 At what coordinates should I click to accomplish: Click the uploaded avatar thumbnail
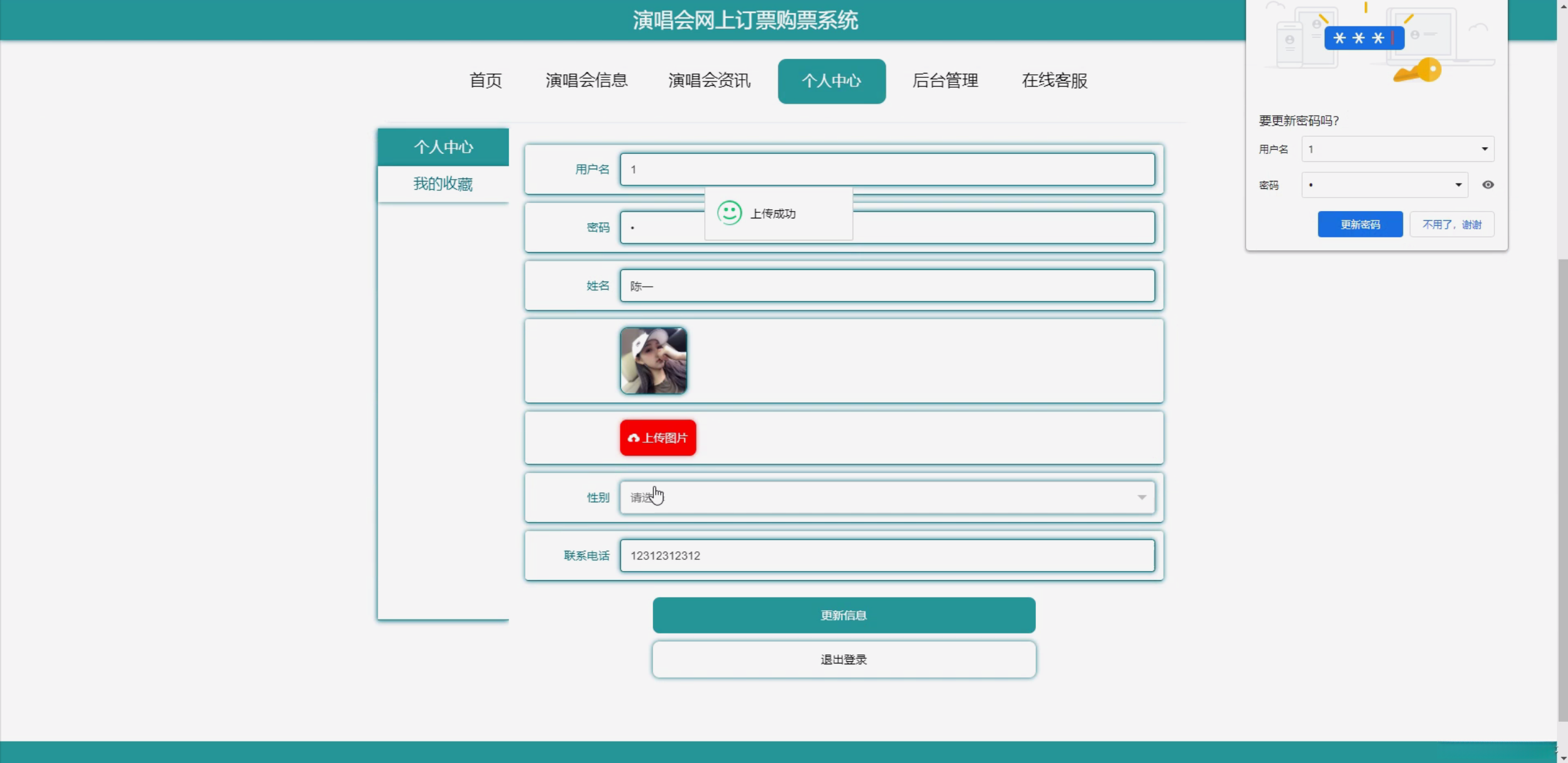653,361
